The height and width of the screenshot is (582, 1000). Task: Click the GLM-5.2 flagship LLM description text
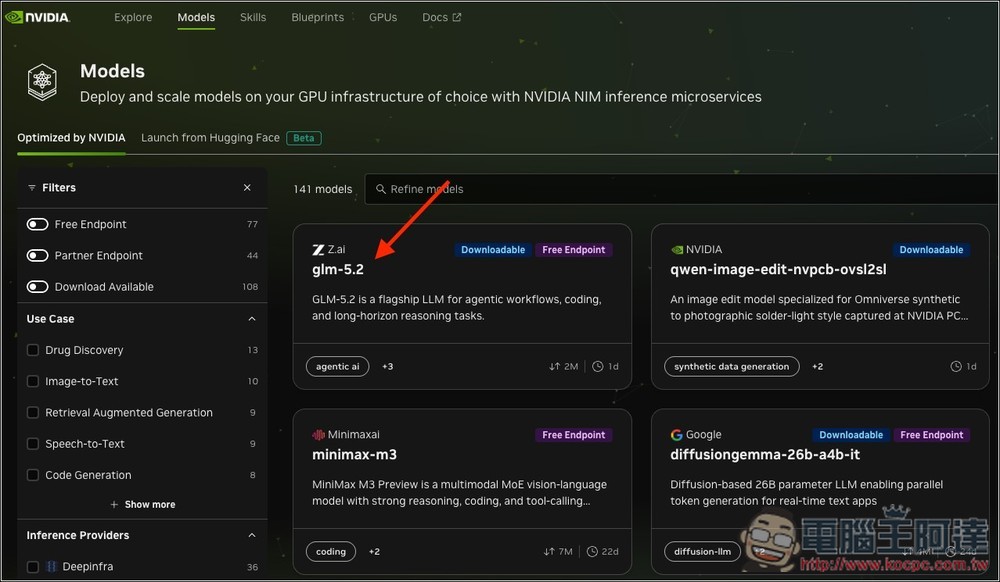(457, 307)
